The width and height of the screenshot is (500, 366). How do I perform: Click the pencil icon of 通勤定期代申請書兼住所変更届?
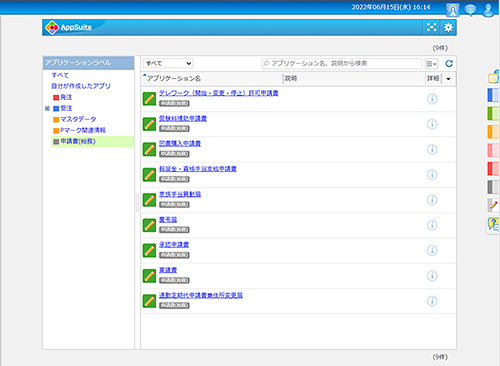click(x=149, y=301)
